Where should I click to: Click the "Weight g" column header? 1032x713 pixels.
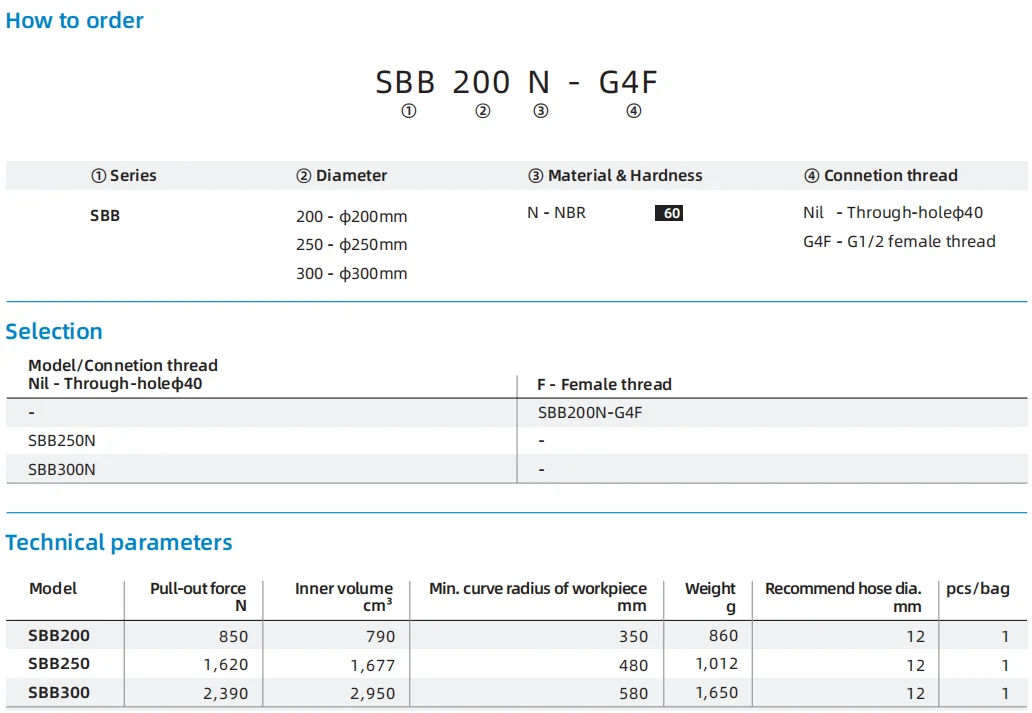point(710,597)
